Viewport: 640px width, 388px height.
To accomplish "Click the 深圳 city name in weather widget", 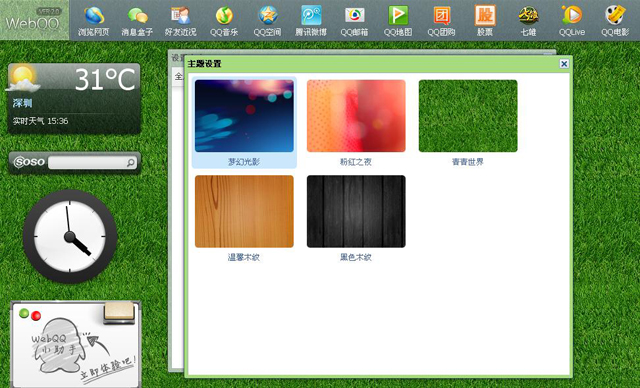I will tap(22, 103).
